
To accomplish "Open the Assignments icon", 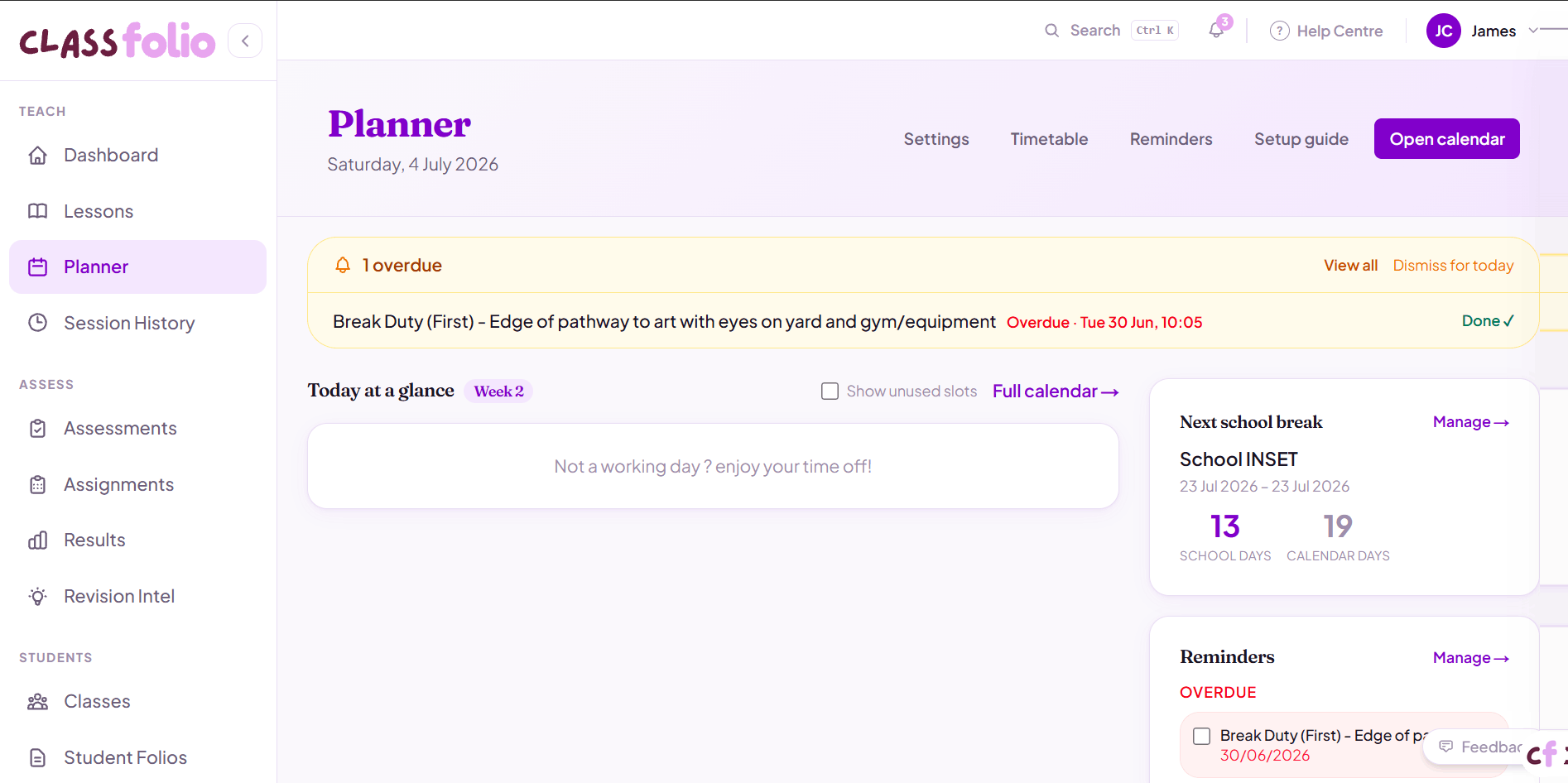I will click(37, 484).
